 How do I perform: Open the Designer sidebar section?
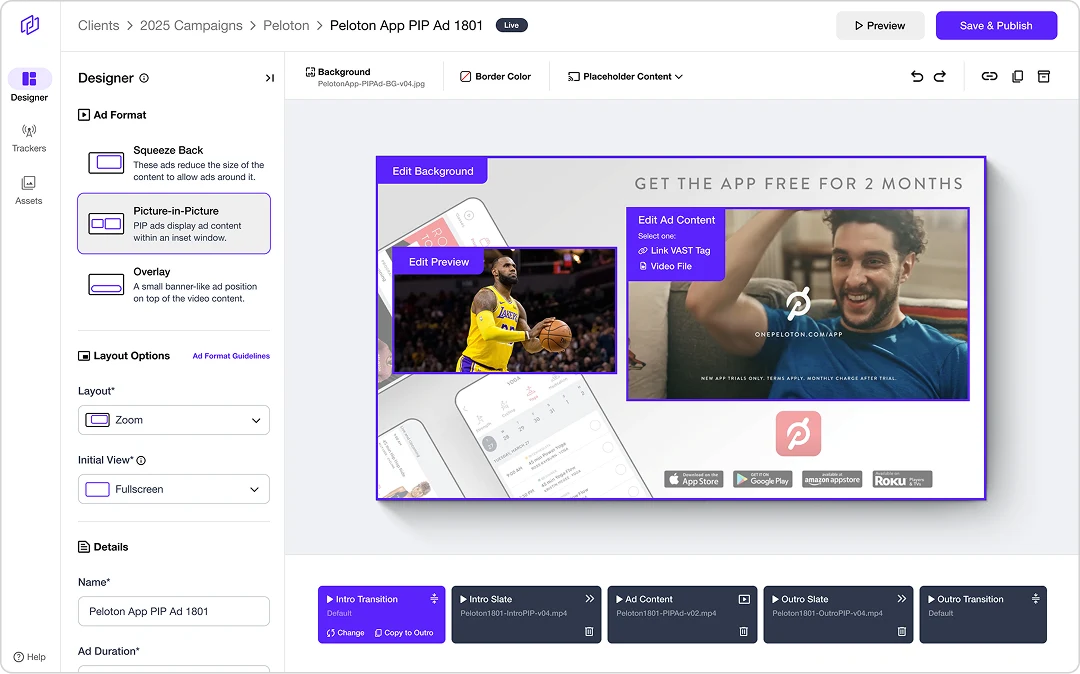[x=29, y=85]
